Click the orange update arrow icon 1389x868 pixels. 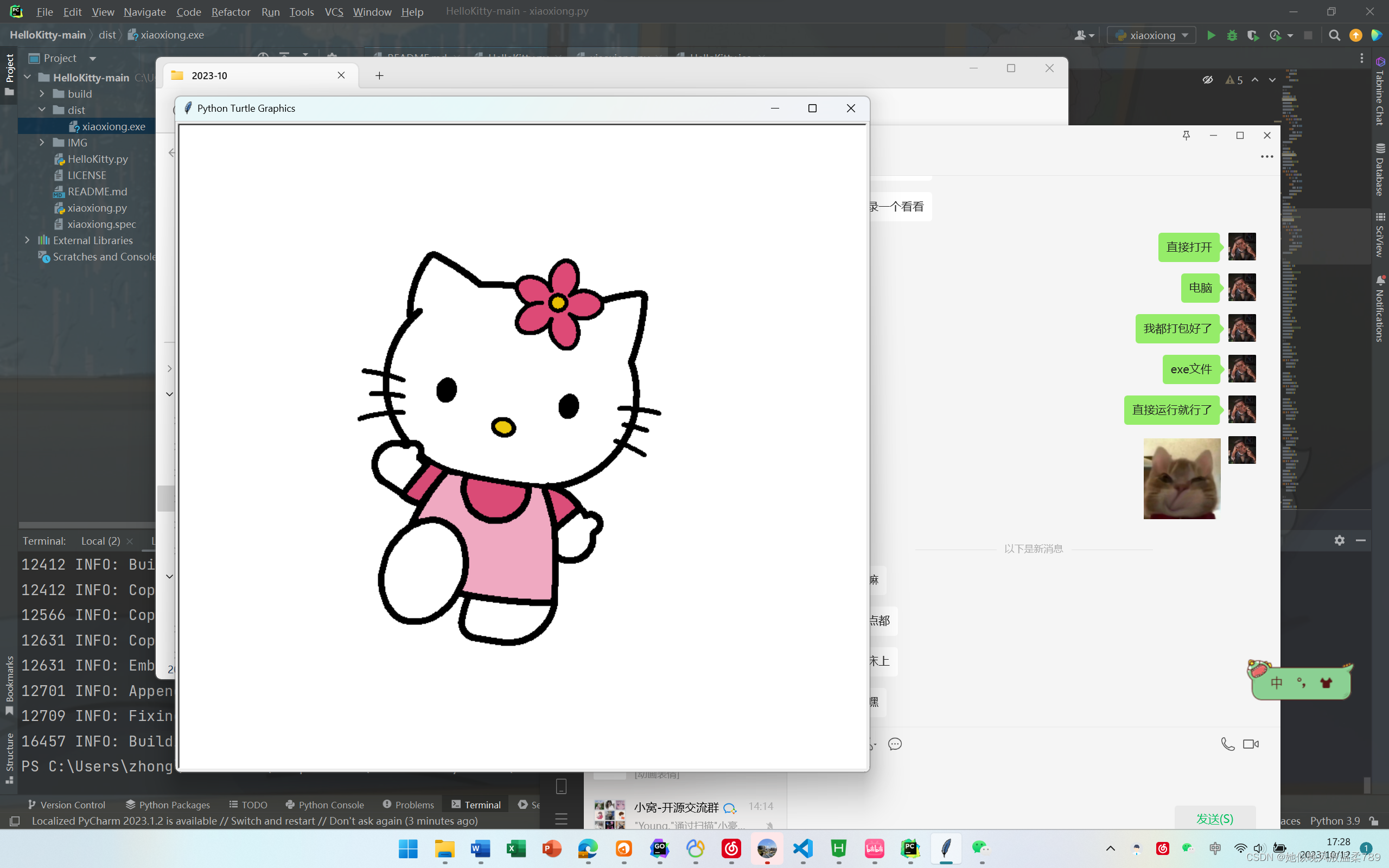(x=1356, y=35)
